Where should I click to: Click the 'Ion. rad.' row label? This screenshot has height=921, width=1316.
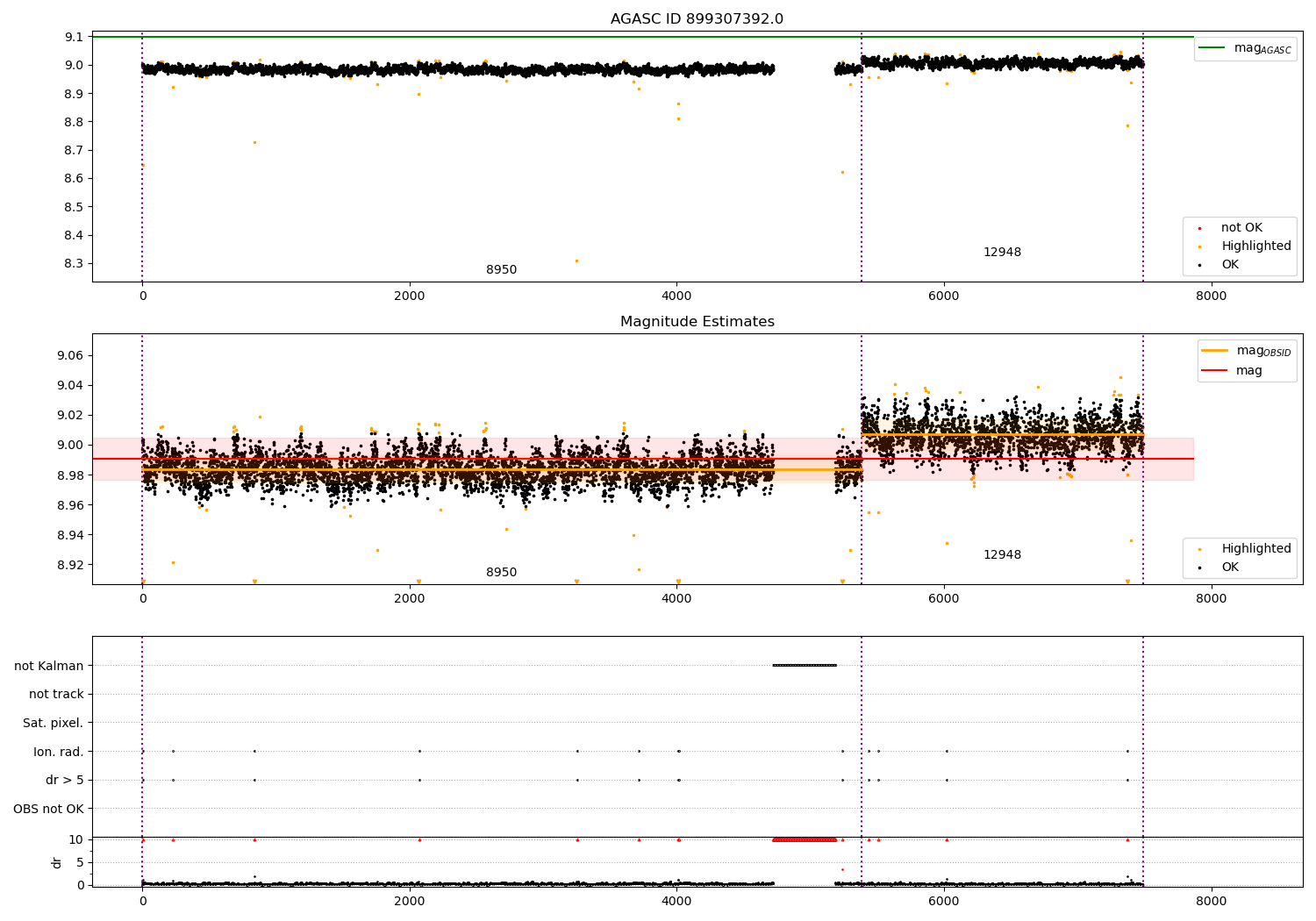pos(59,752)
